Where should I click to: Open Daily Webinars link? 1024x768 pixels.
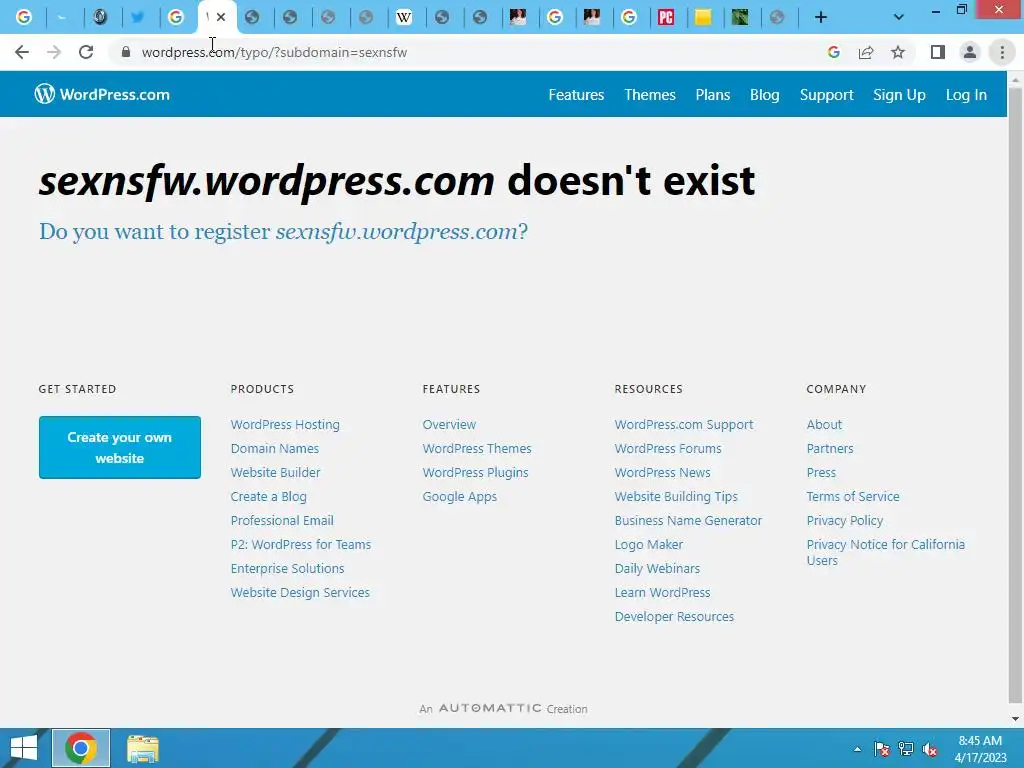(x=657, y=568)
